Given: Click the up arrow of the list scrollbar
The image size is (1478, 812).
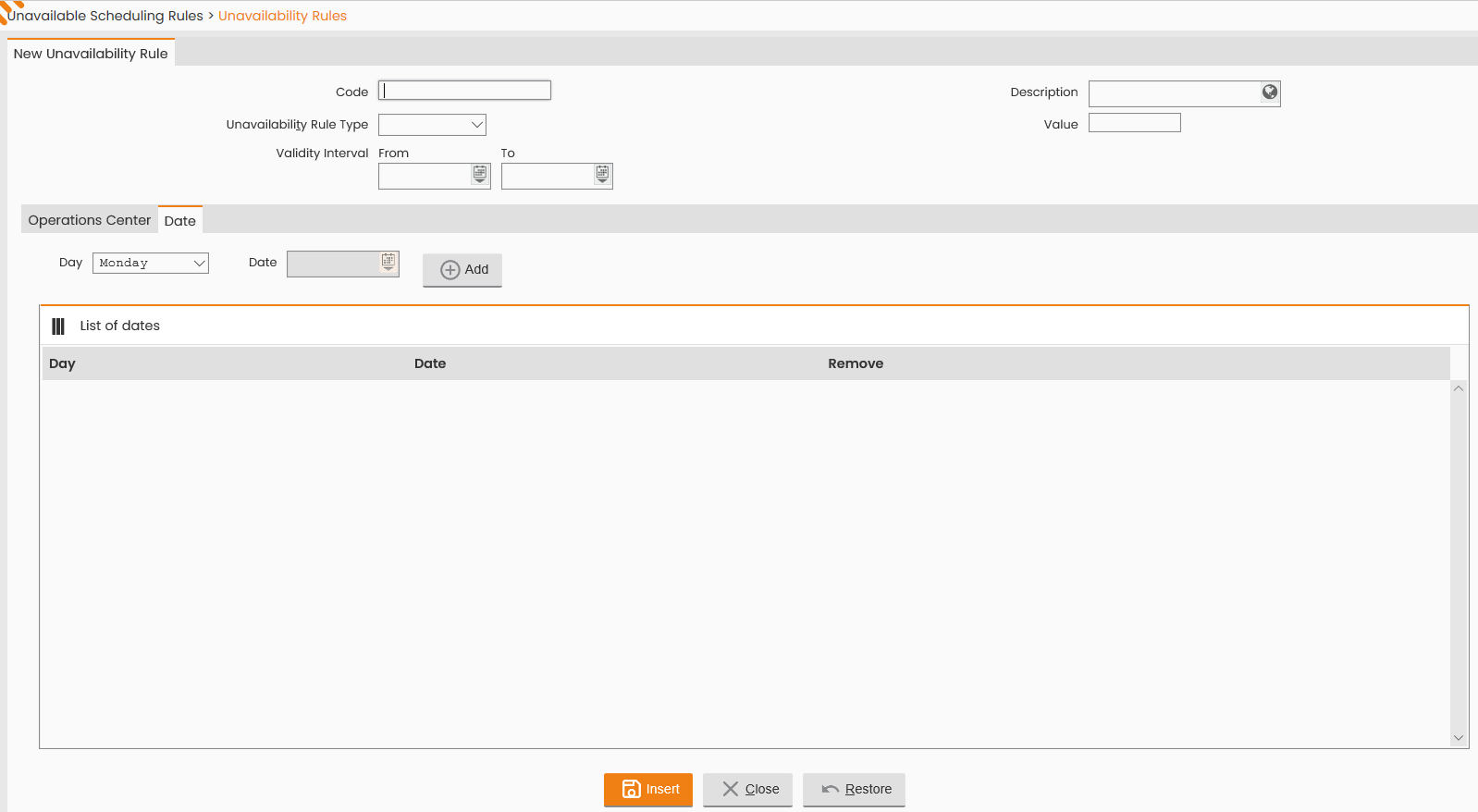Looking at the screenshot, I should pos(1459,388).
